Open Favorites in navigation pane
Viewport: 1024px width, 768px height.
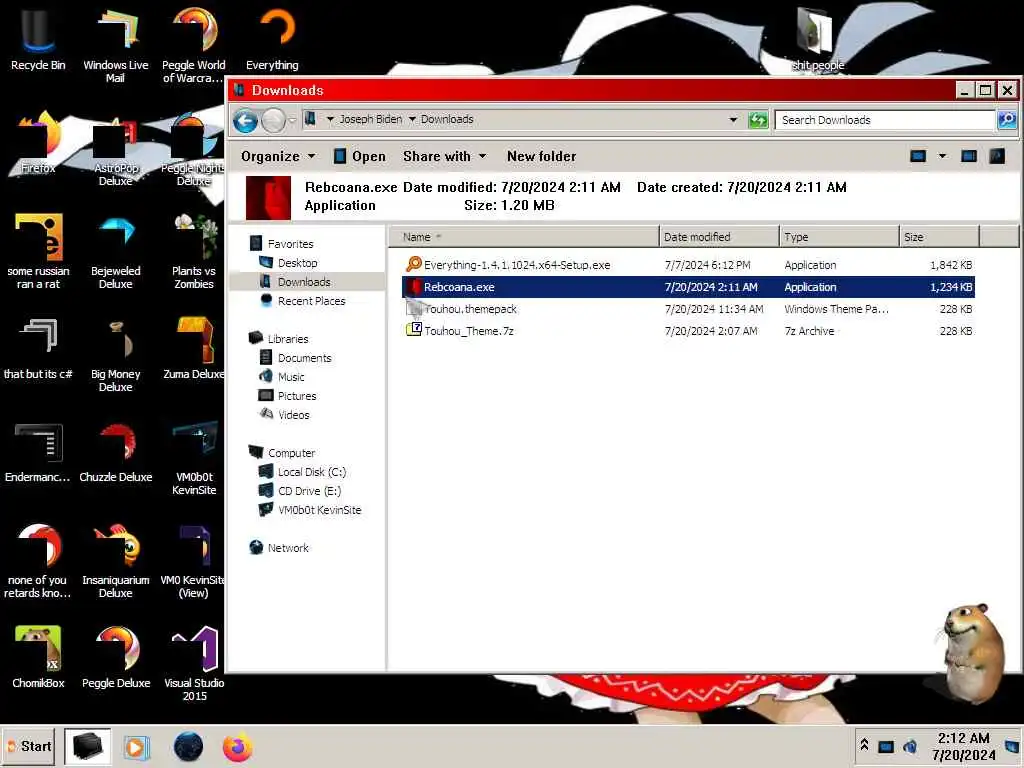(x=281, y=244)
